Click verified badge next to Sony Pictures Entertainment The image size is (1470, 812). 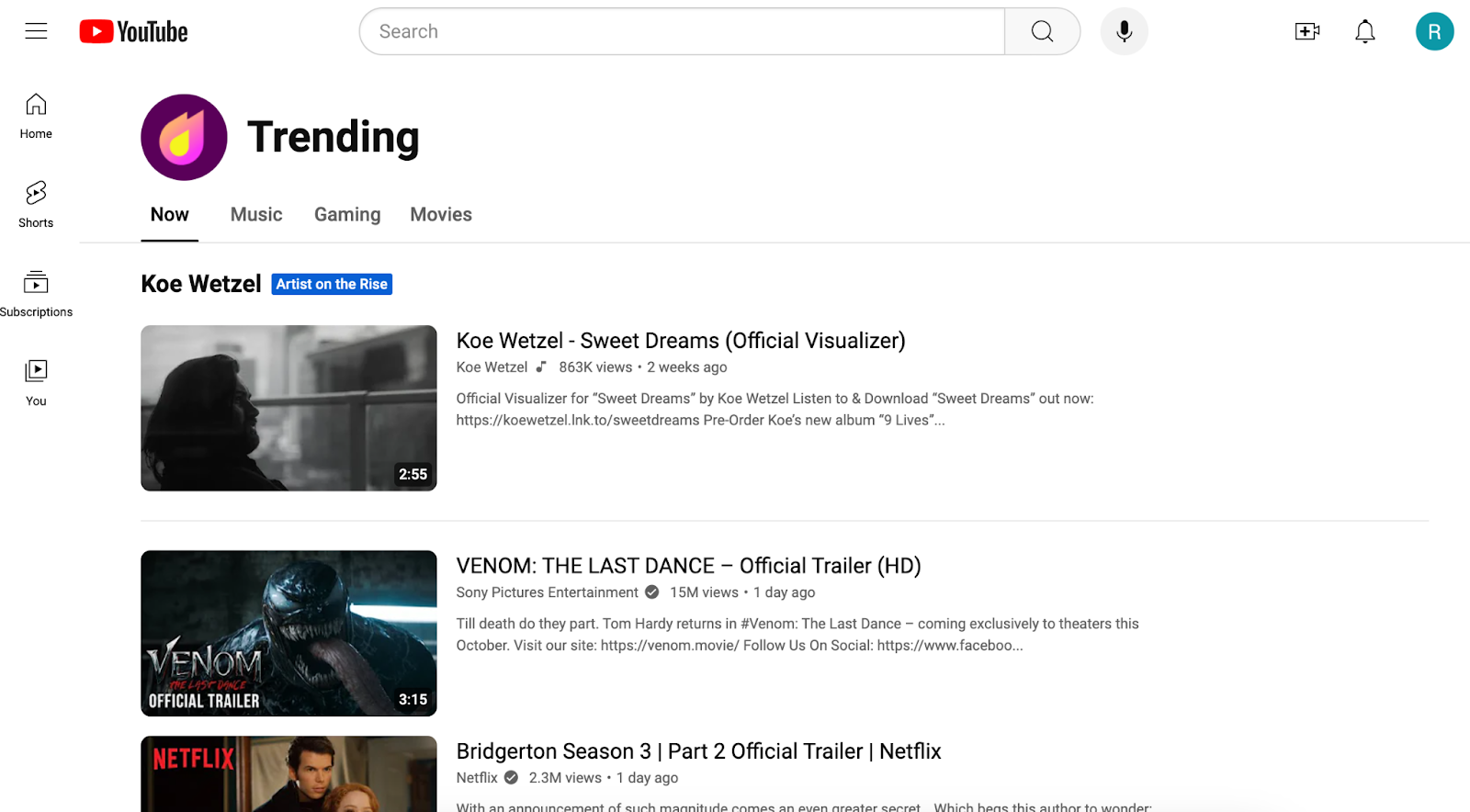[x=651, y=592]
